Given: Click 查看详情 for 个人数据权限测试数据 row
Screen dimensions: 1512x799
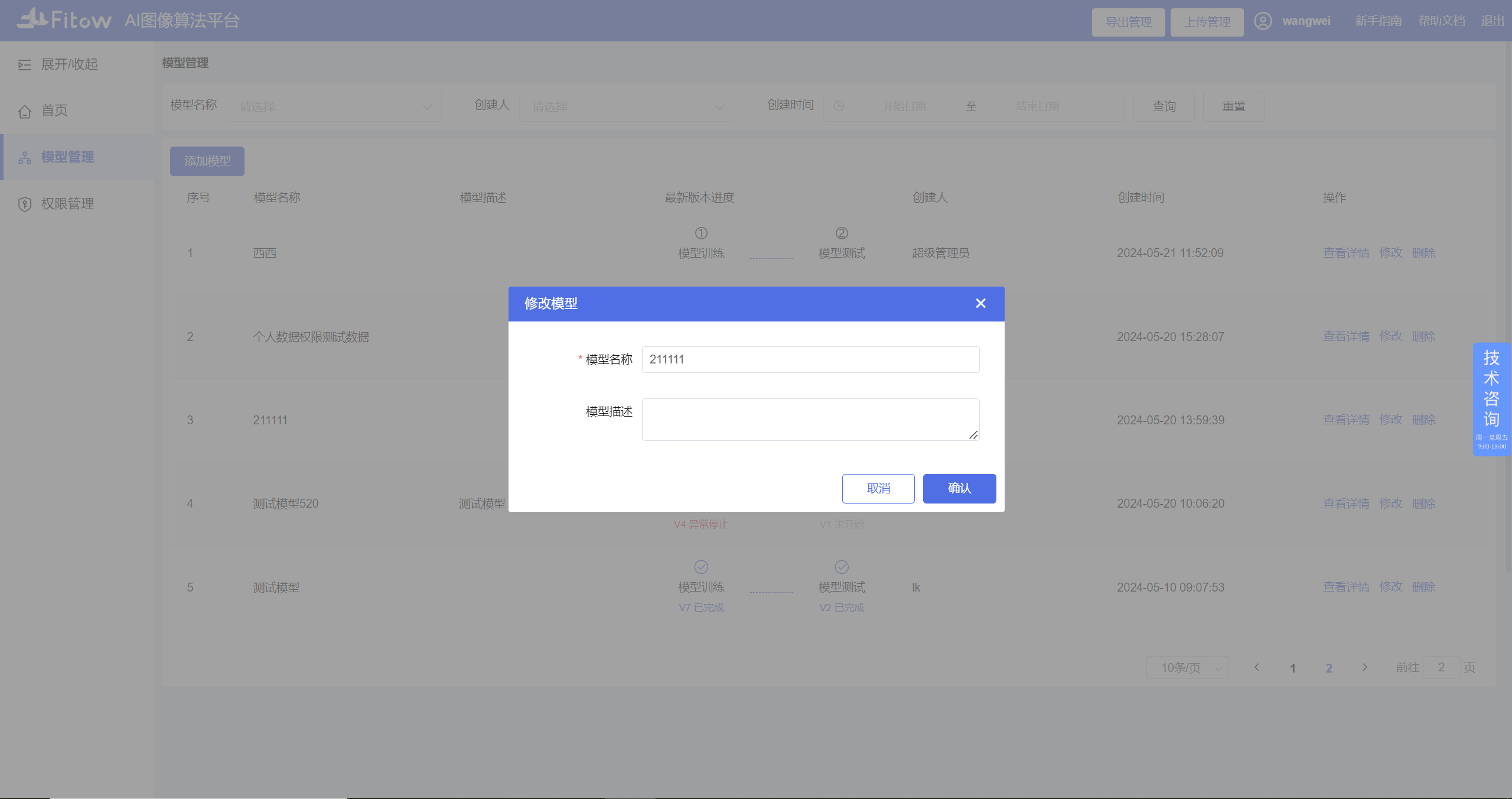Looking at the screenshot, I should click(x=1346, y=336).
